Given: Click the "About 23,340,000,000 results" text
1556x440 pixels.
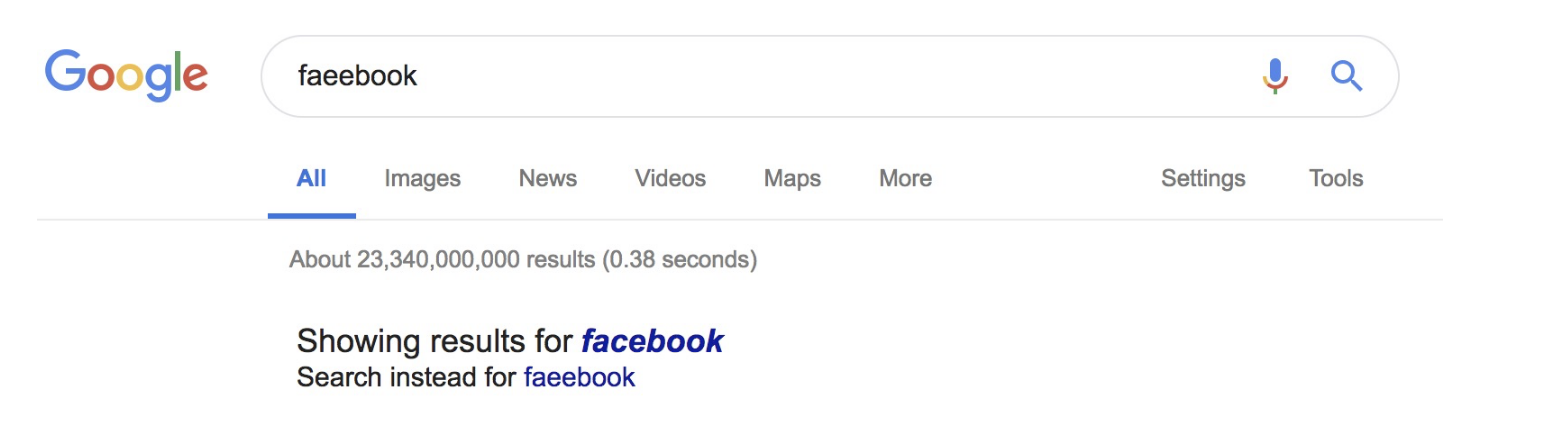Looking at the screenshot, I should click(x=442, y=261).
